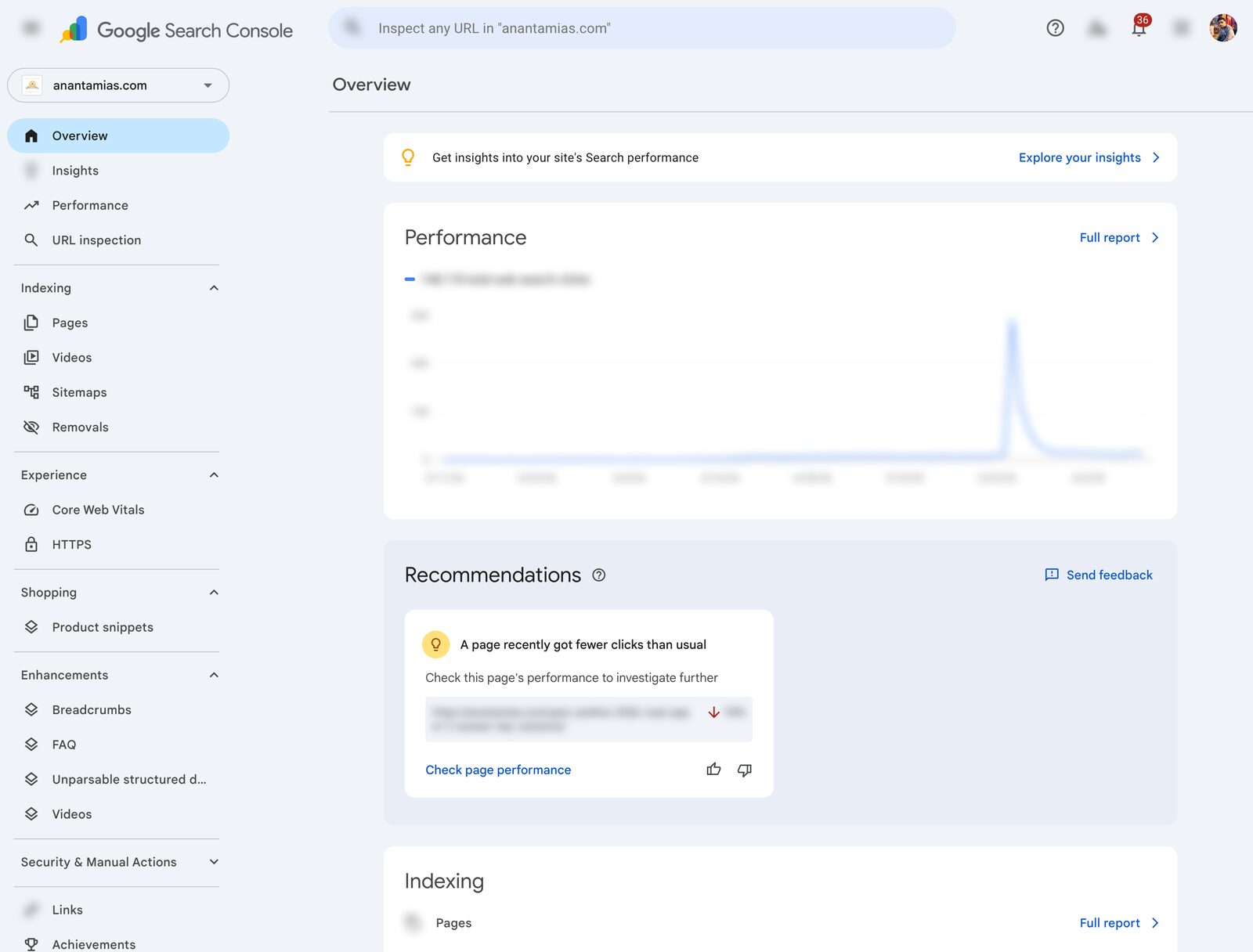The image size is (1253, 952).
Task: Click chevron beside Indexing Full report
Action: click(1155, 923)
